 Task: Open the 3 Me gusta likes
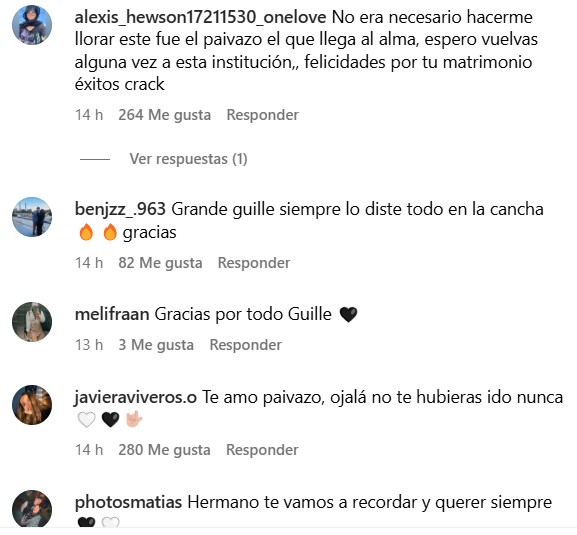(156, 345)
